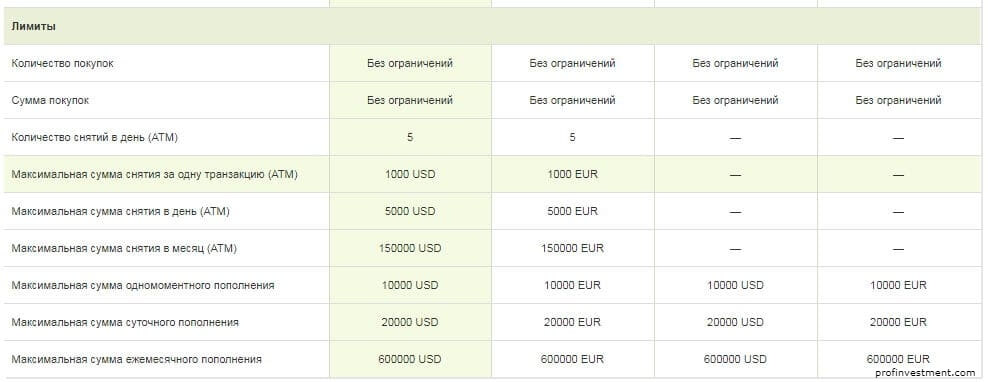Screen dimensions: 988x382
Task: Select Максимальная сумма суточного пополнения label
Action: (125, 323)
